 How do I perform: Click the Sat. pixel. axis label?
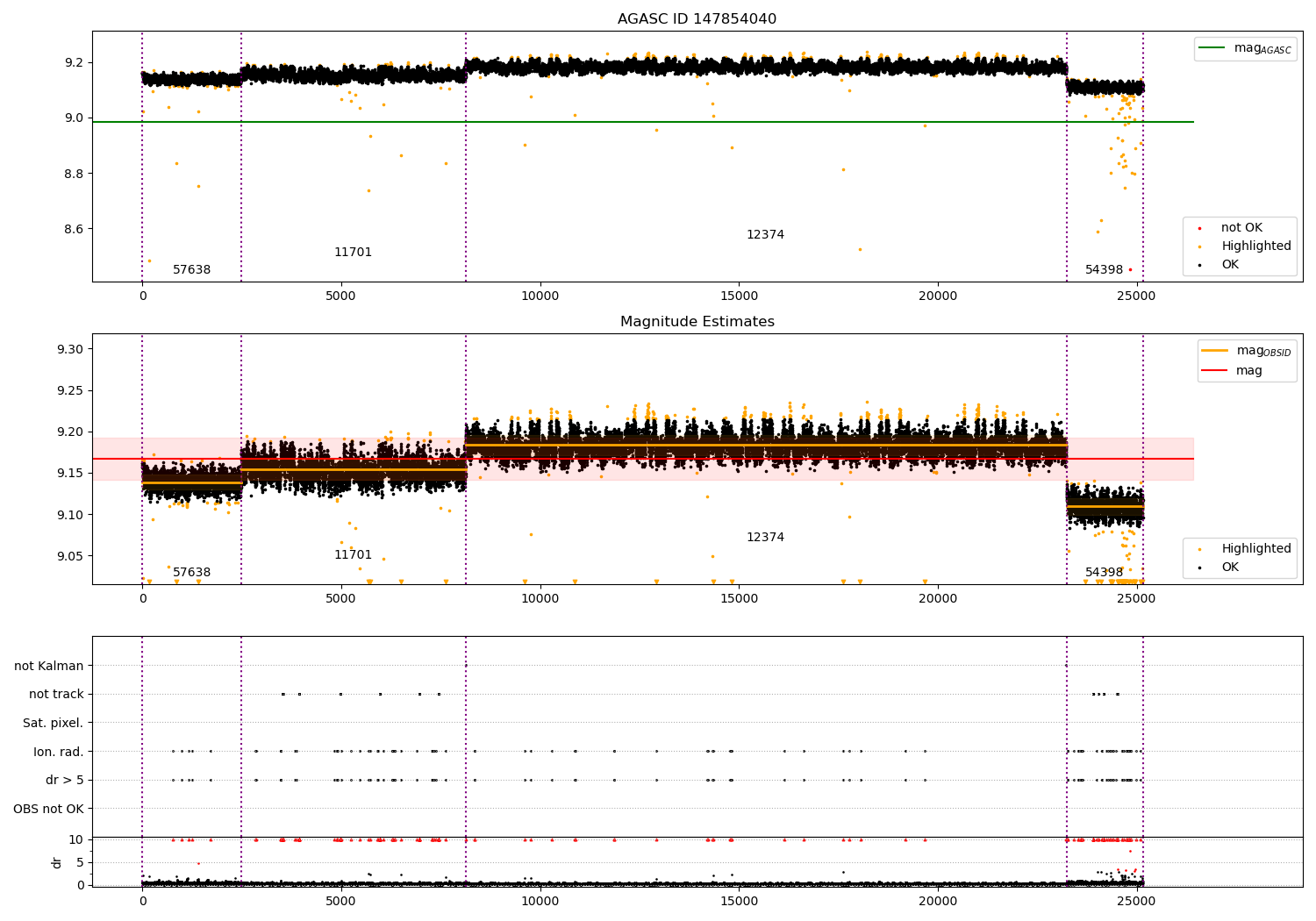click(x=54, y=724)
